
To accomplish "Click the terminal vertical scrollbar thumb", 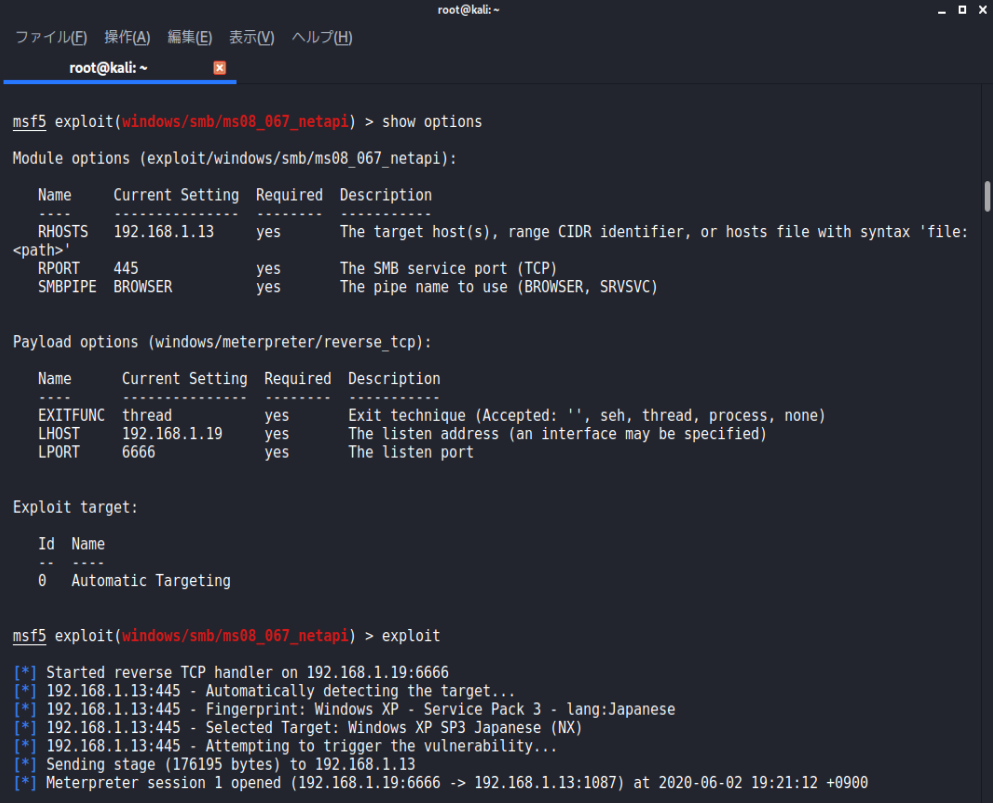I will [987, 196].
